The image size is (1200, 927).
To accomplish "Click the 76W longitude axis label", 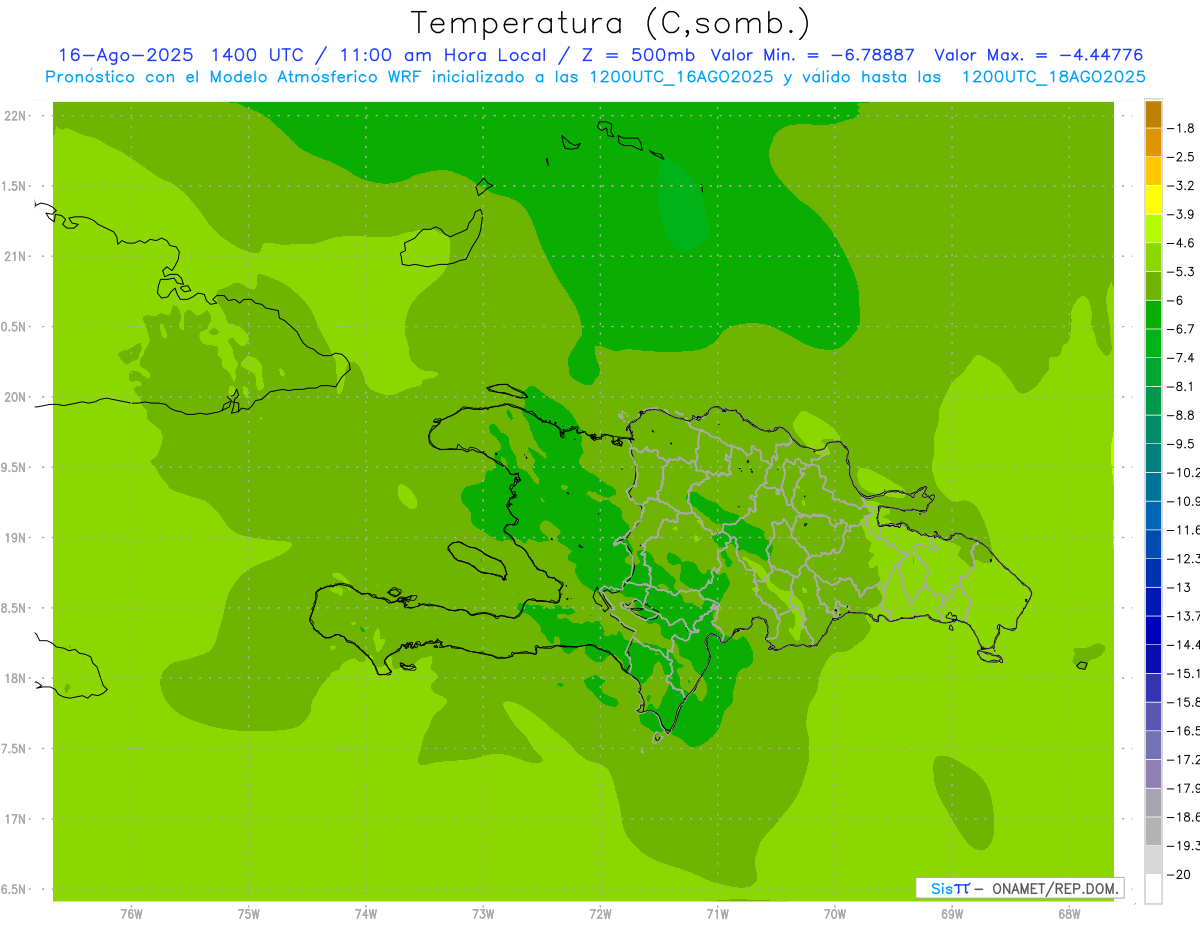I will point(131,914).
